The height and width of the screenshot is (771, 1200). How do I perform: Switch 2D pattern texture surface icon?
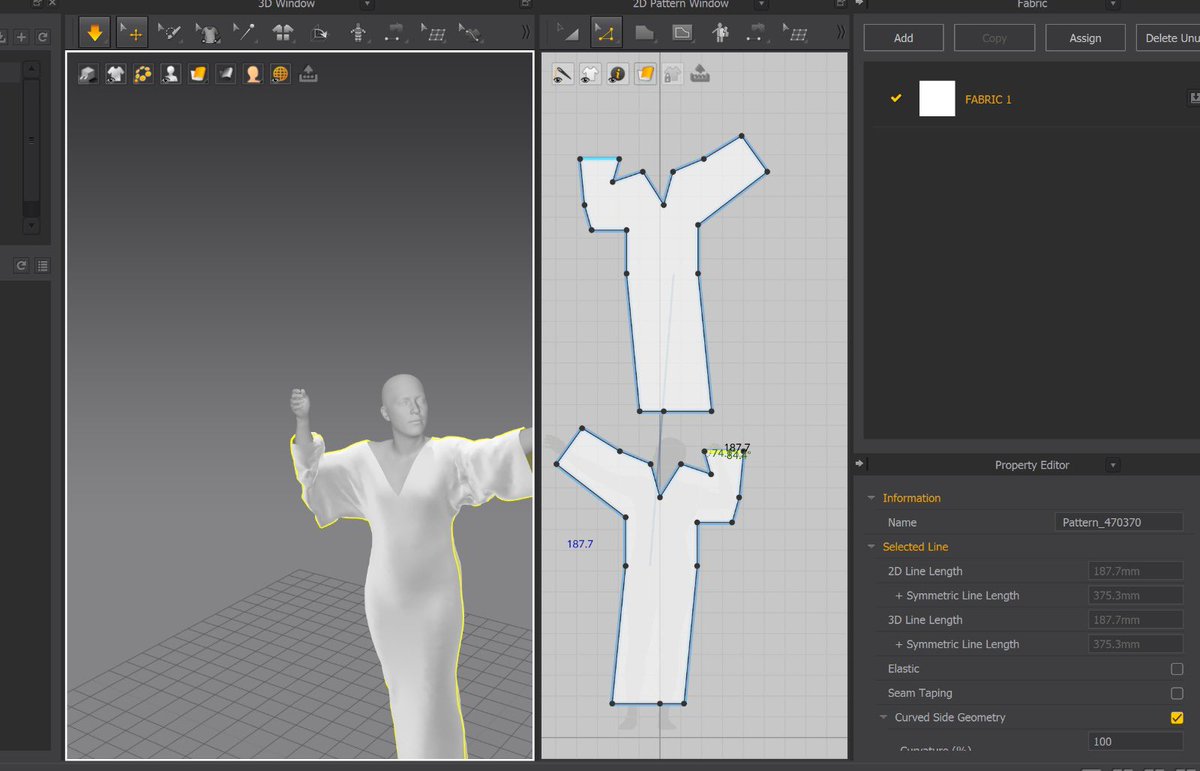[x=646, y=74]
